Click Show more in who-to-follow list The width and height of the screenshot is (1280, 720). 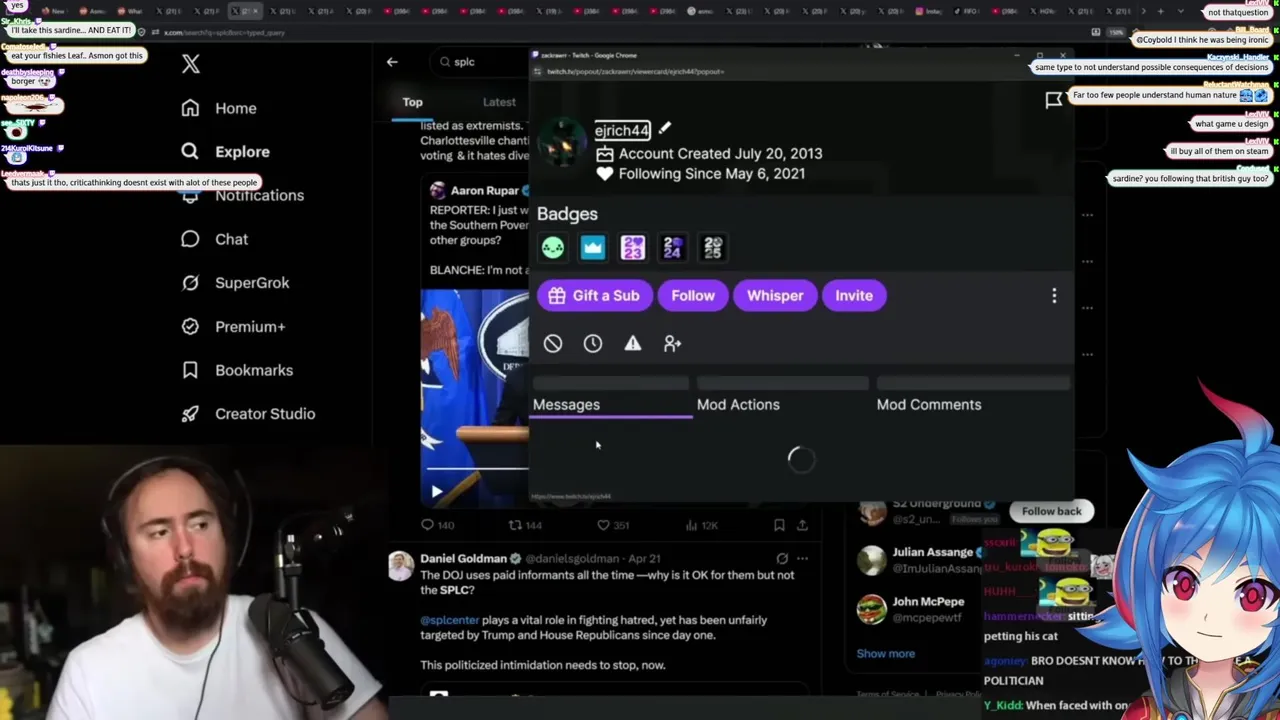pyautogui.click(x=885, y=653)
